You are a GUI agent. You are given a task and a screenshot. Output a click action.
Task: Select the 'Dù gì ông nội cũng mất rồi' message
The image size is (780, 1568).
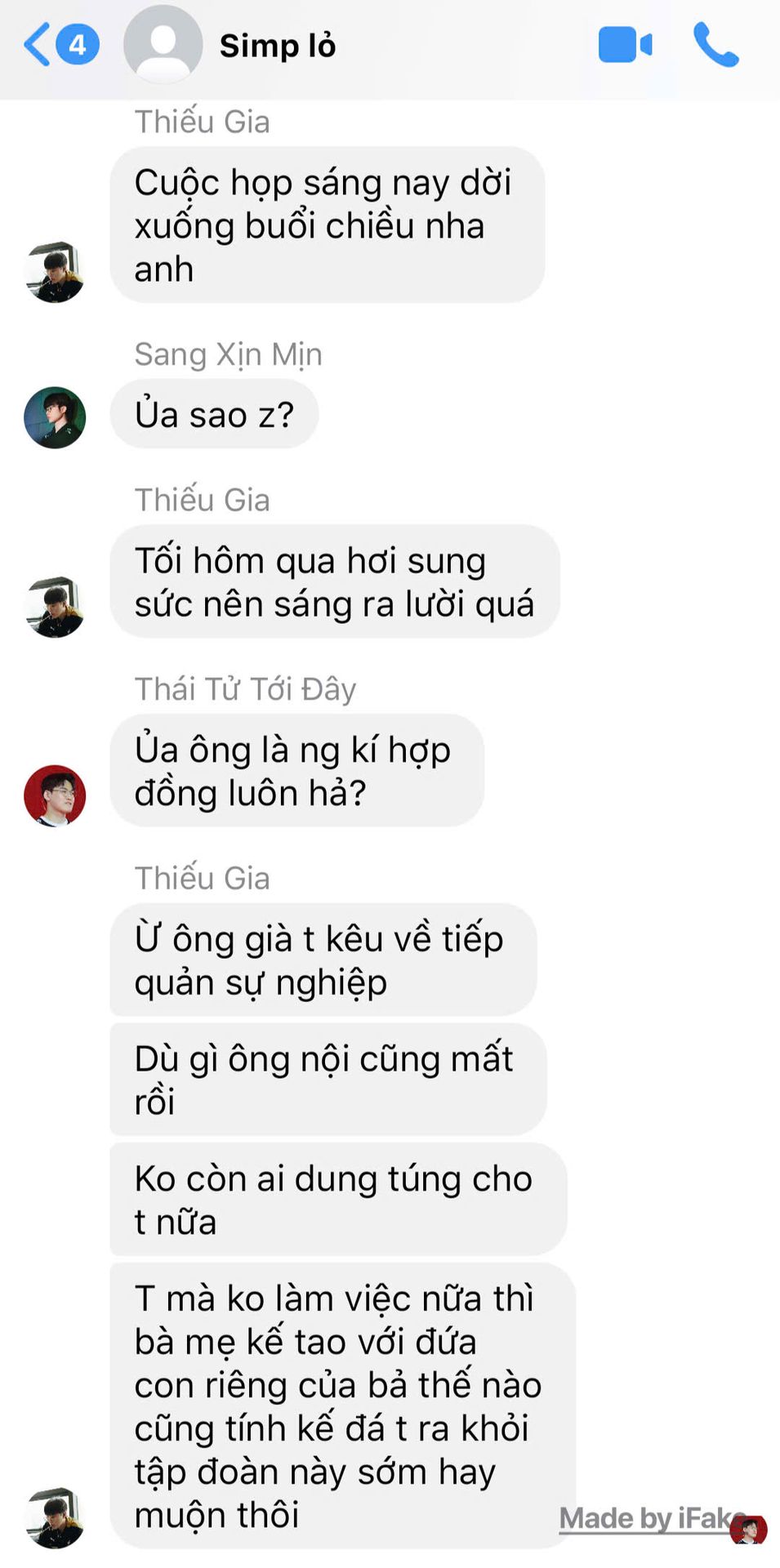point(328,1079)
